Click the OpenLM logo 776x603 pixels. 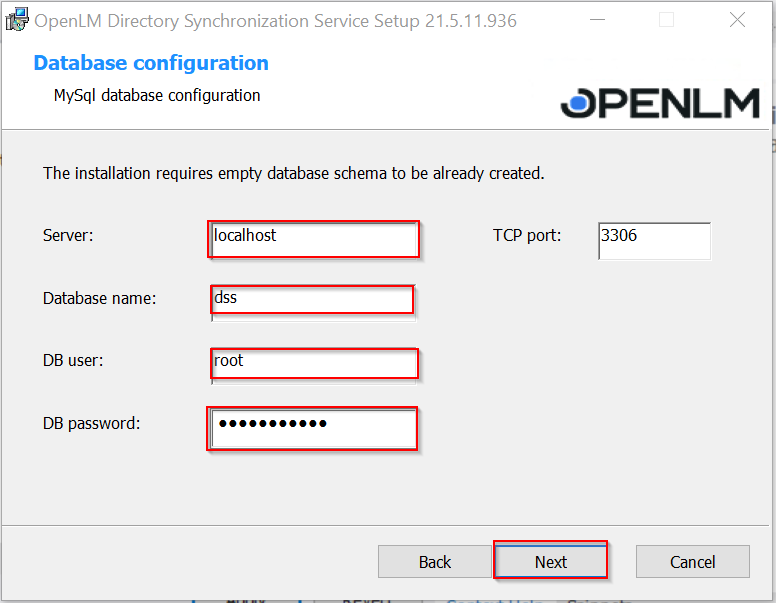[x=660, y=103]
